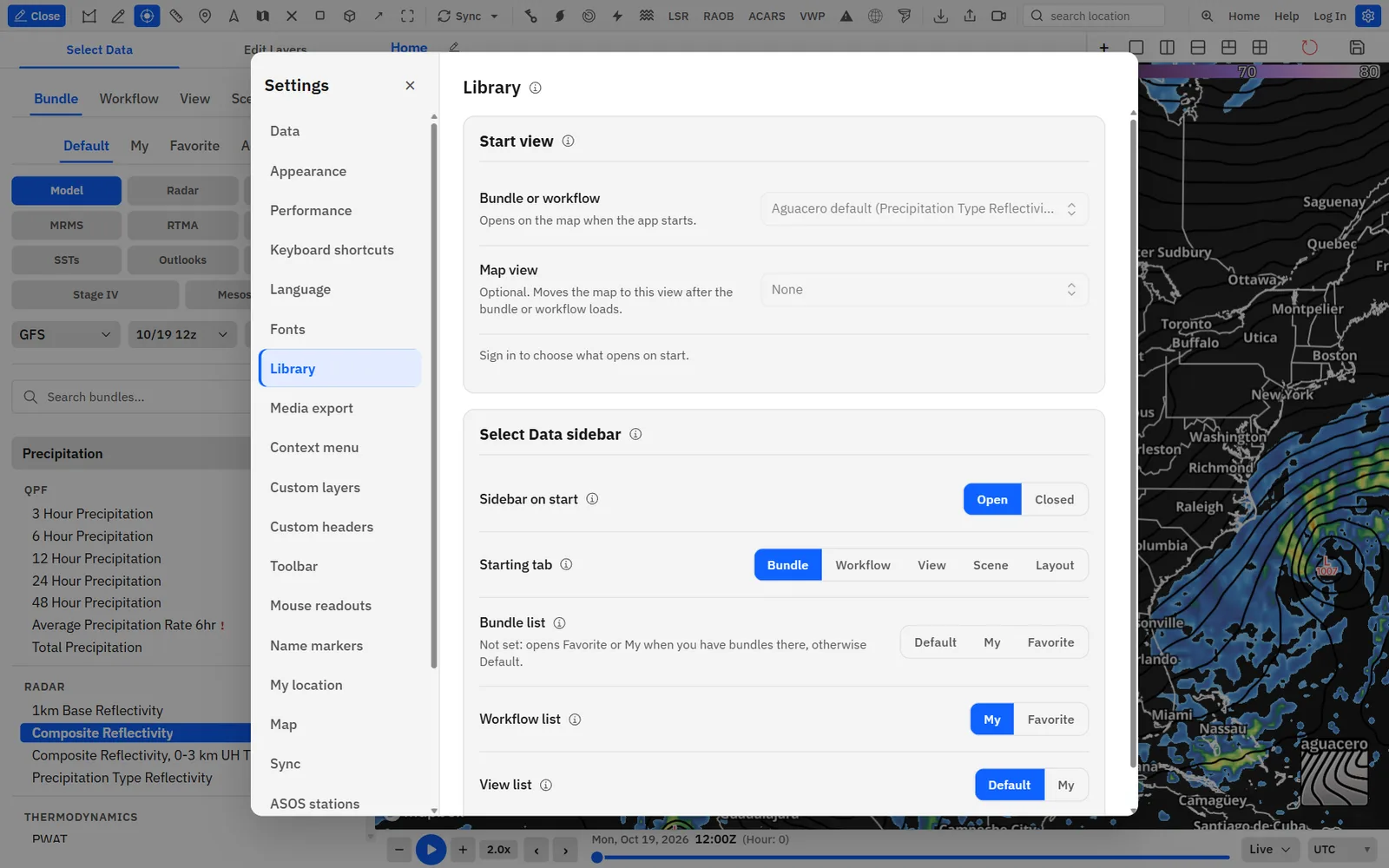Open the 10/19 12z run dropdown

pyautogui.click(x=182, y=334)
